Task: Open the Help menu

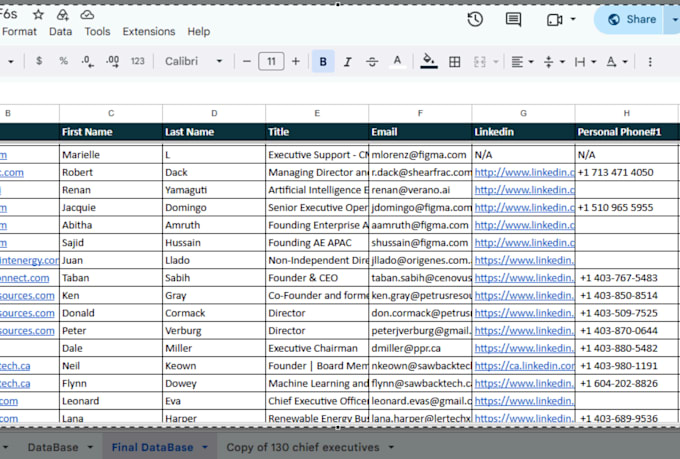Action: (x=199, y=32)
